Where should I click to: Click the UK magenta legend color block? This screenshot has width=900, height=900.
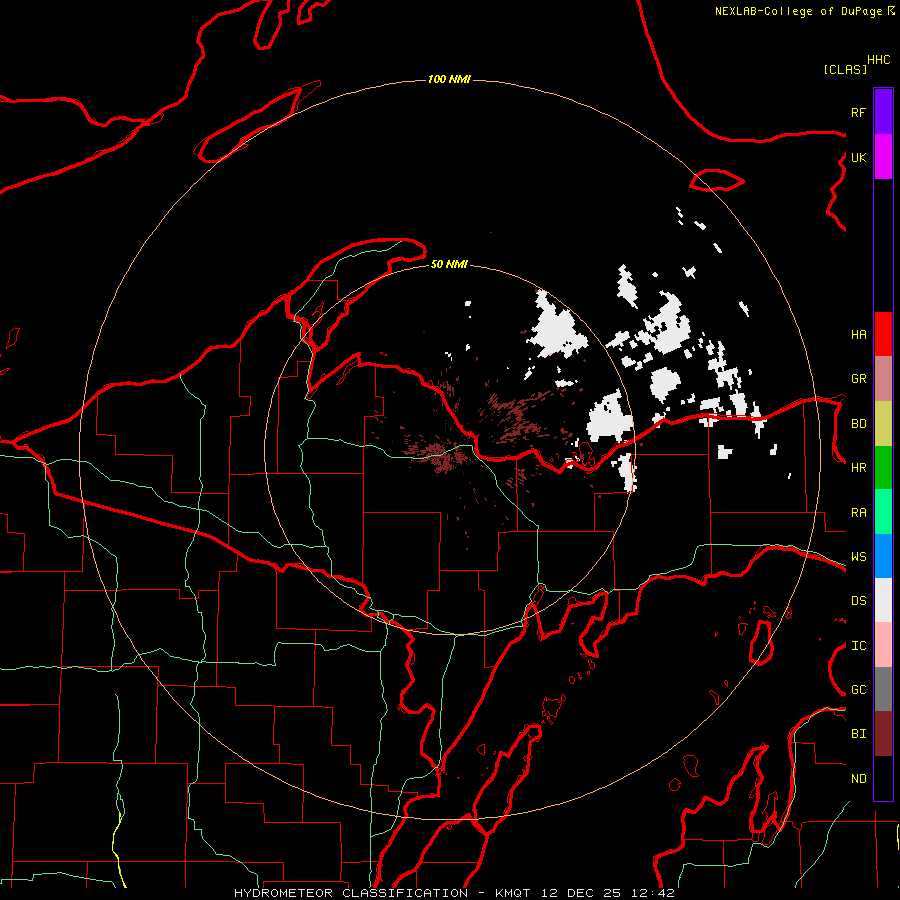883,157
